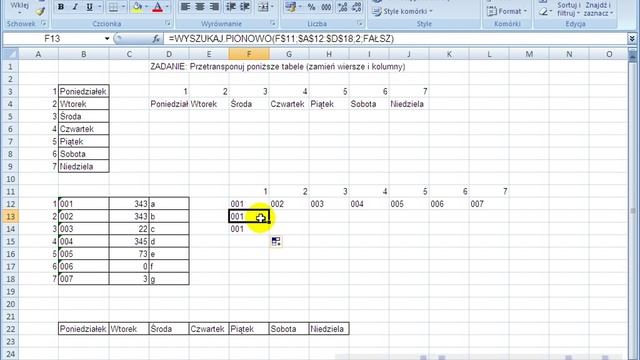
Task: Align text right
Action: pyautogui.click(x=214, y=7)
